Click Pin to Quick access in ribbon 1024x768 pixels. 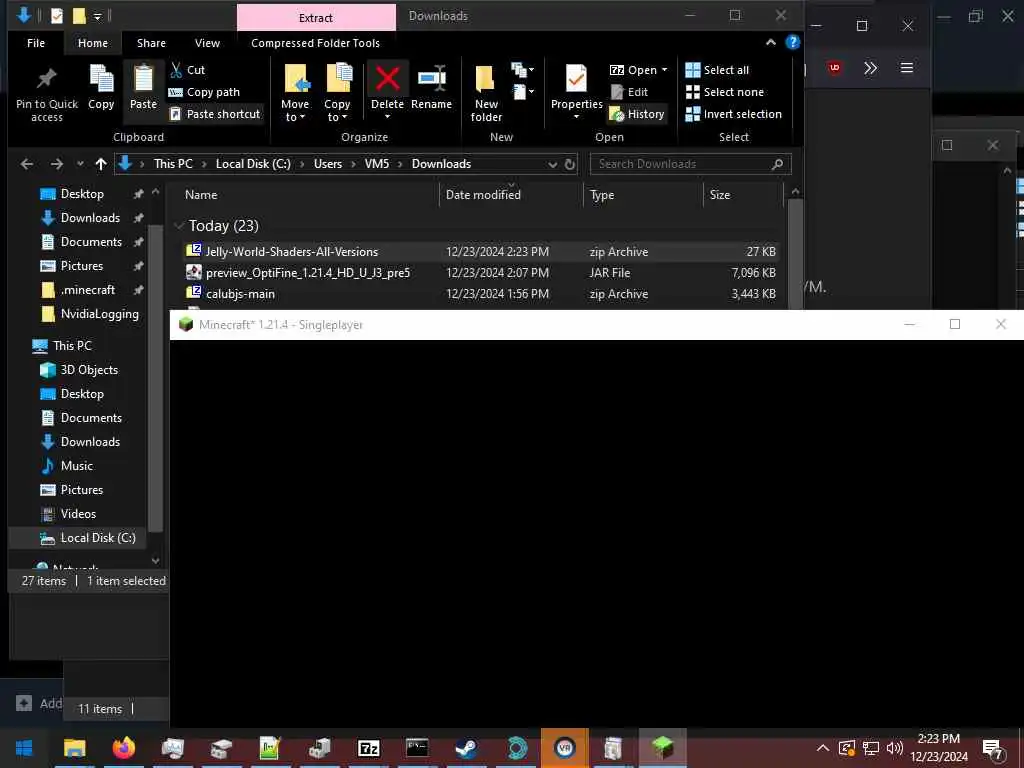(46, 94)
